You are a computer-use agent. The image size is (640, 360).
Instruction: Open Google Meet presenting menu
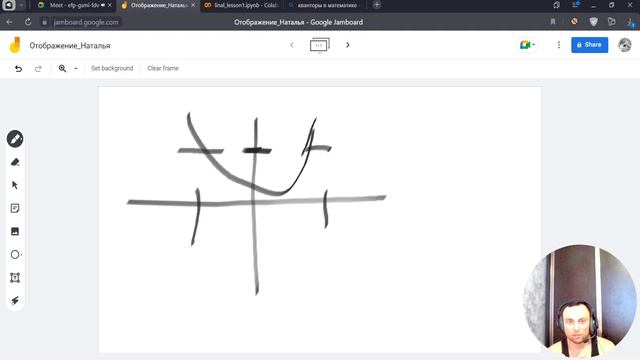[x=527, y=45]
